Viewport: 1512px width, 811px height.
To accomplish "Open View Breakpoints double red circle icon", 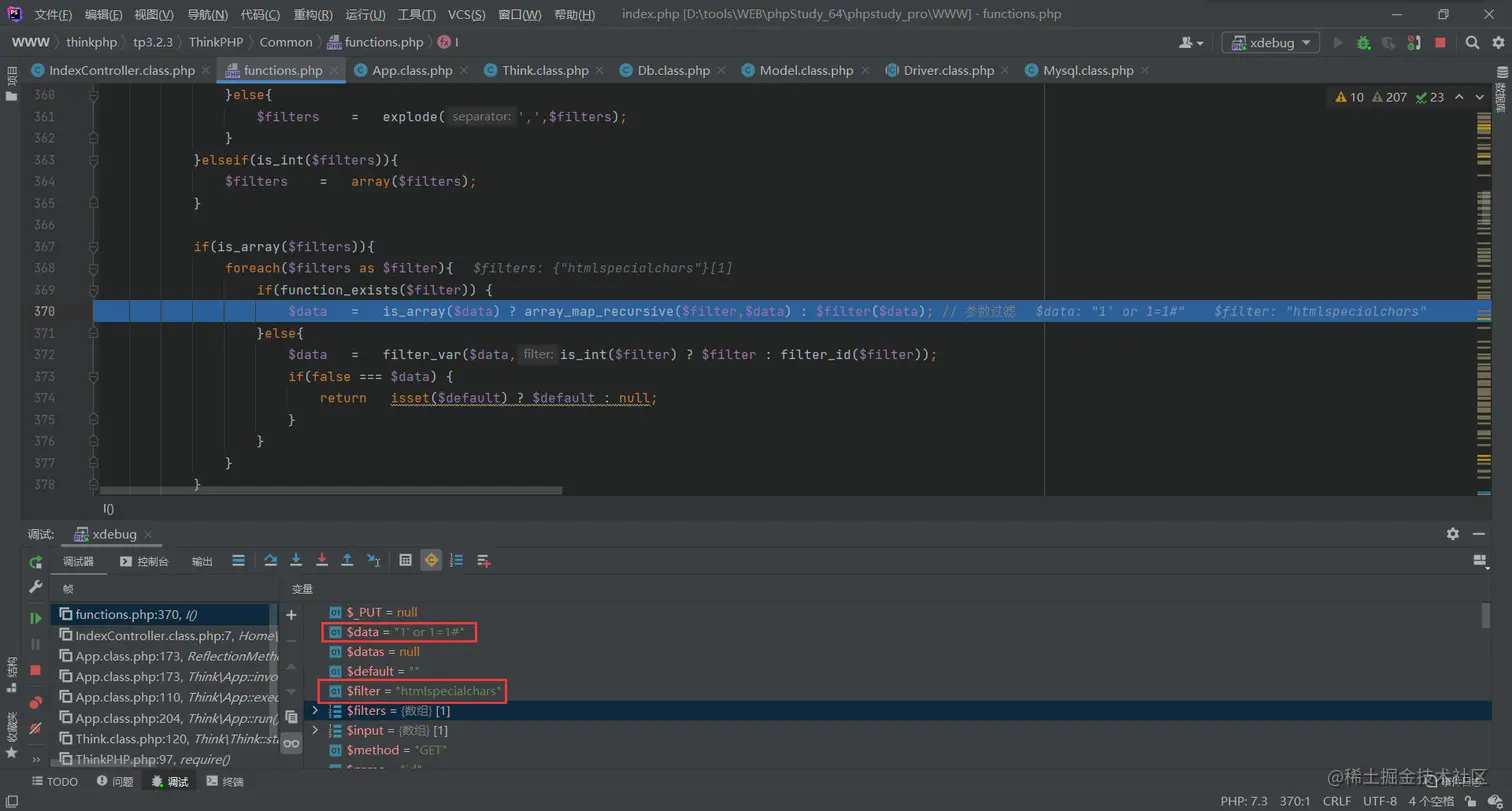I will (36, 703).
